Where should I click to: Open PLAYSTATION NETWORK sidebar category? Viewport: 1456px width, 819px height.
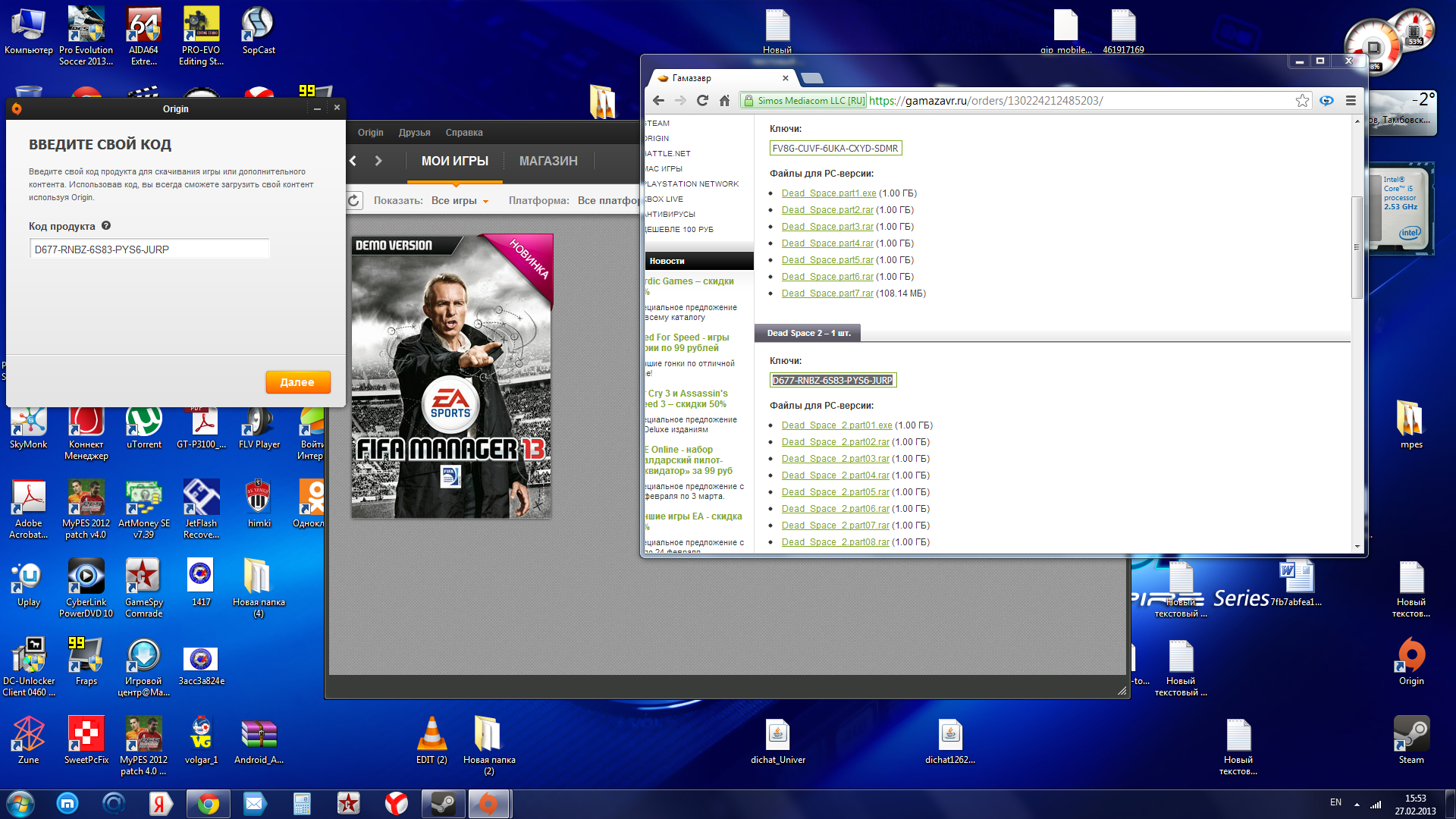click(x=692, y=184)
